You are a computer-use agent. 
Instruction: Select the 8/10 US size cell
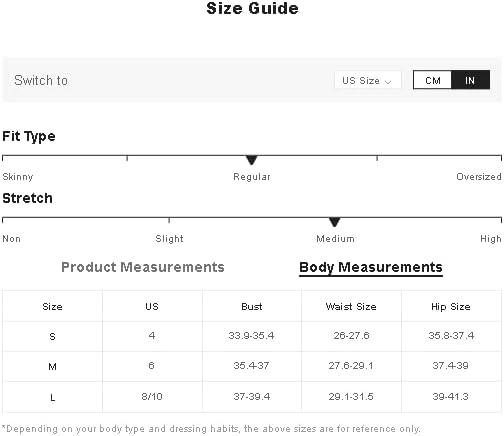(x=152, y=397)
